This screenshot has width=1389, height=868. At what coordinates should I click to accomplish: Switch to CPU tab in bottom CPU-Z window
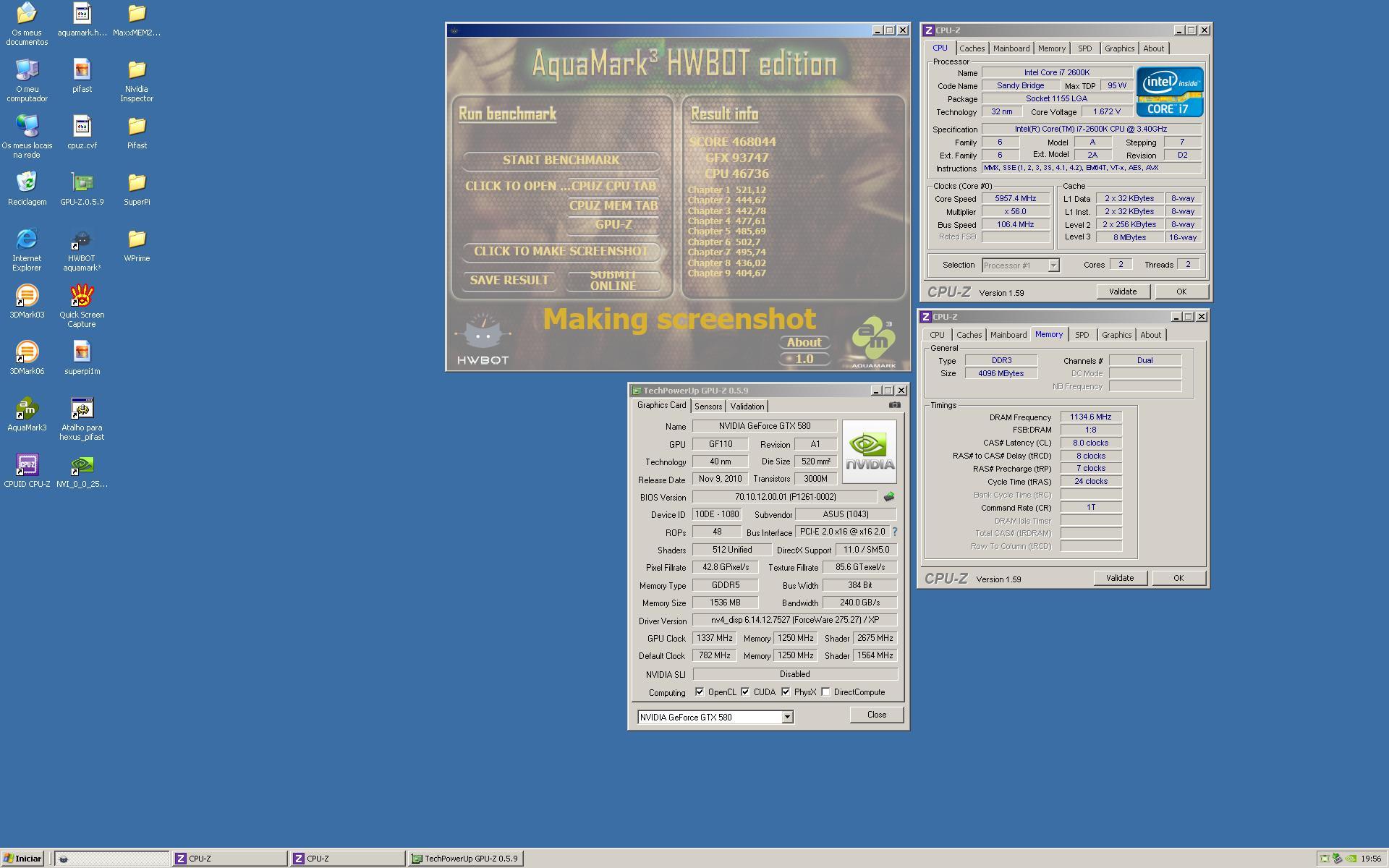[937, 335]
